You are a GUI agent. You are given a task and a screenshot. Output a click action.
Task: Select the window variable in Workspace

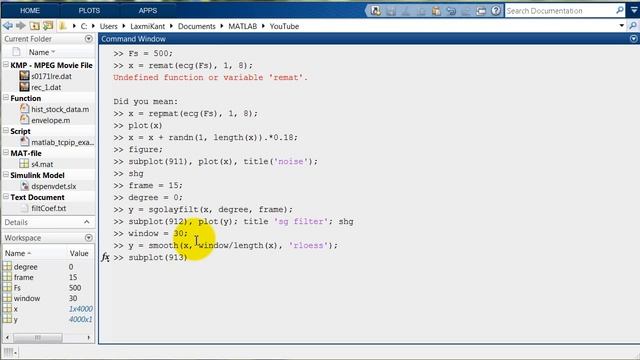point(27,298)
